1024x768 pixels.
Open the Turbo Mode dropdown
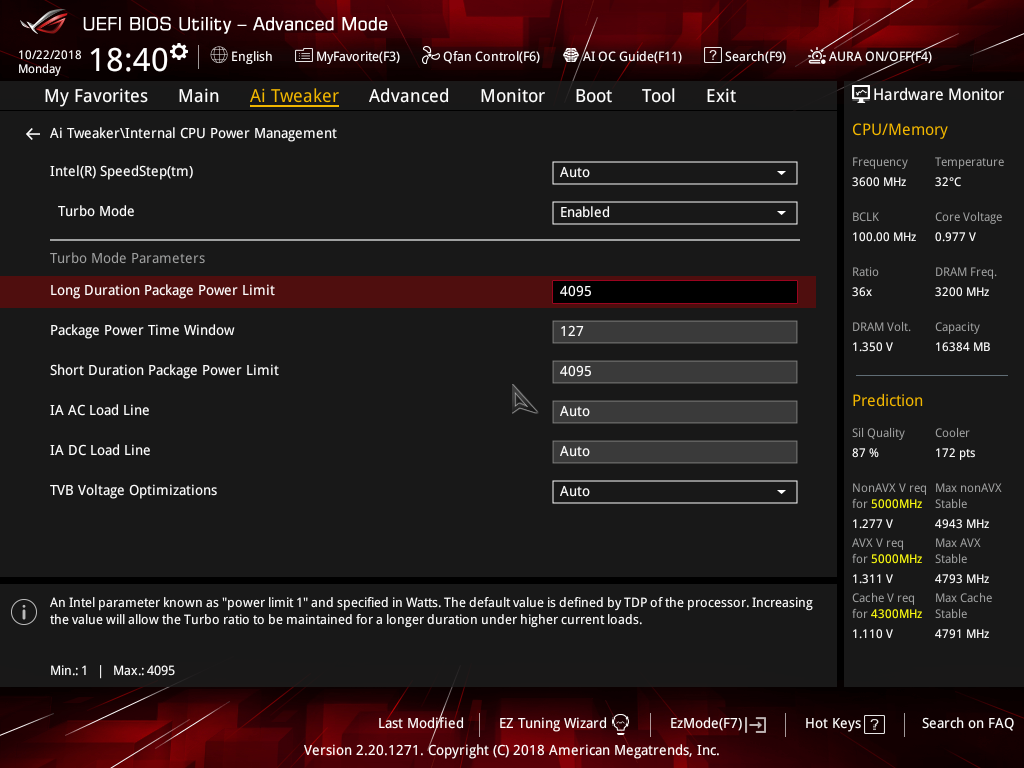[x=675, y=213]
